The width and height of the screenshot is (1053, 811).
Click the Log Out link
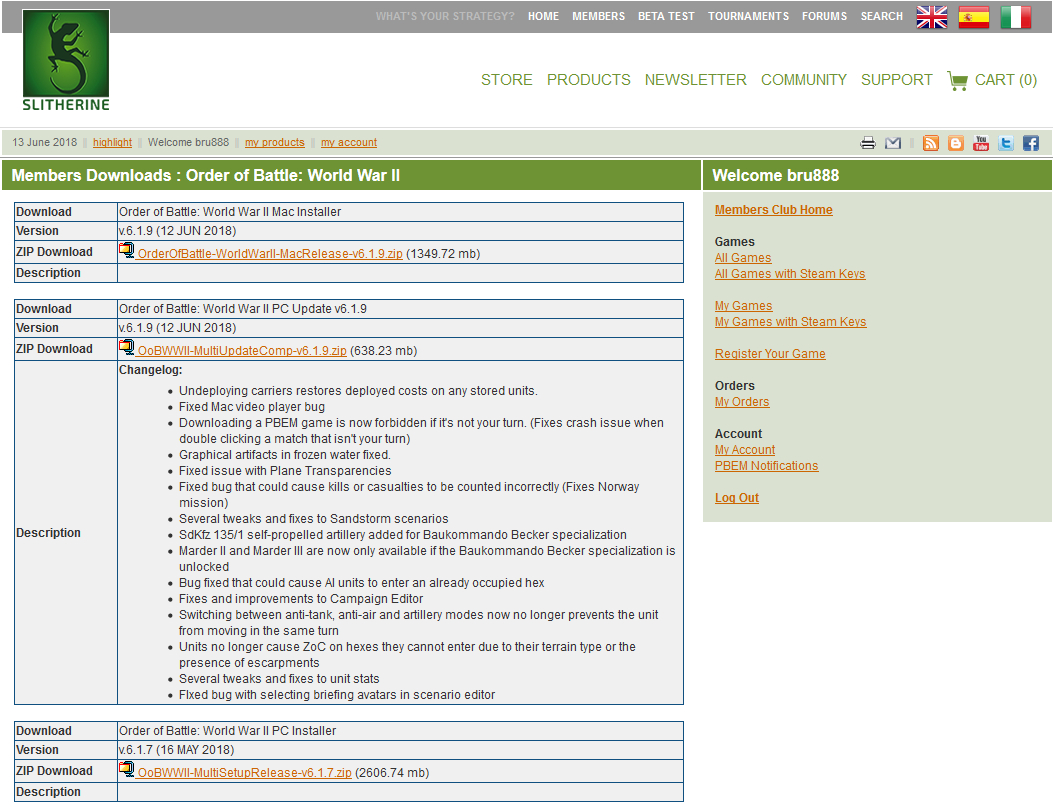click(x=736, y=498)
